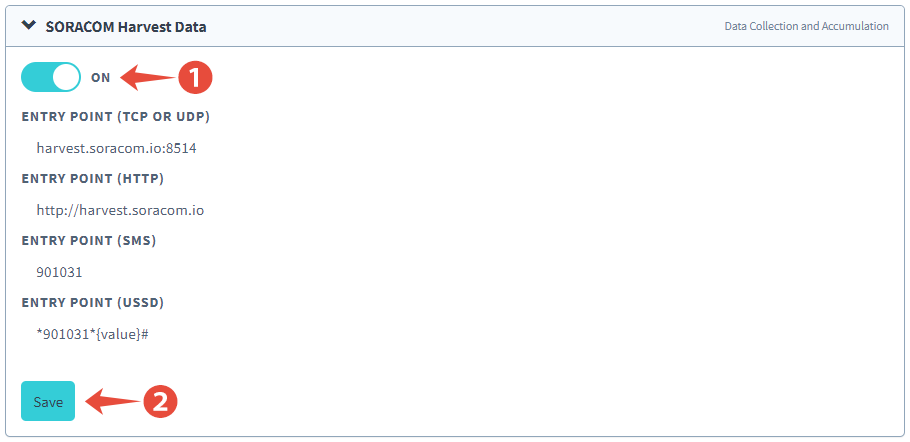Viewport: 910px width, 442px height.
Task: Click the ENTRY POINT (USSD) label
Action: click(x=92, y=302)
